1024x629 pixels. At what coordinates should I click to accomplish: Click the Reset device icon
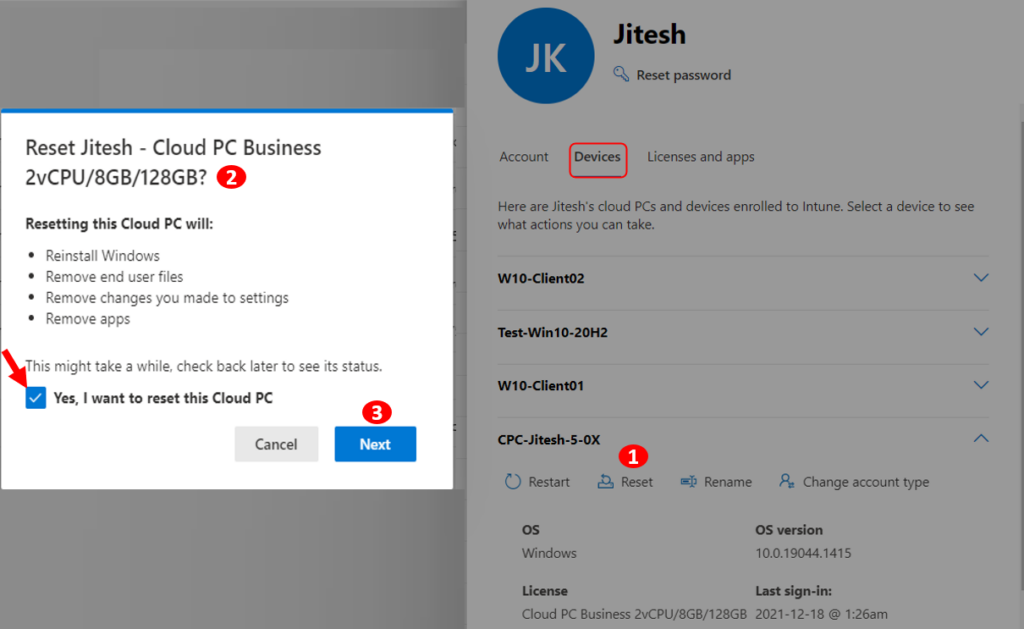(605, 482)
